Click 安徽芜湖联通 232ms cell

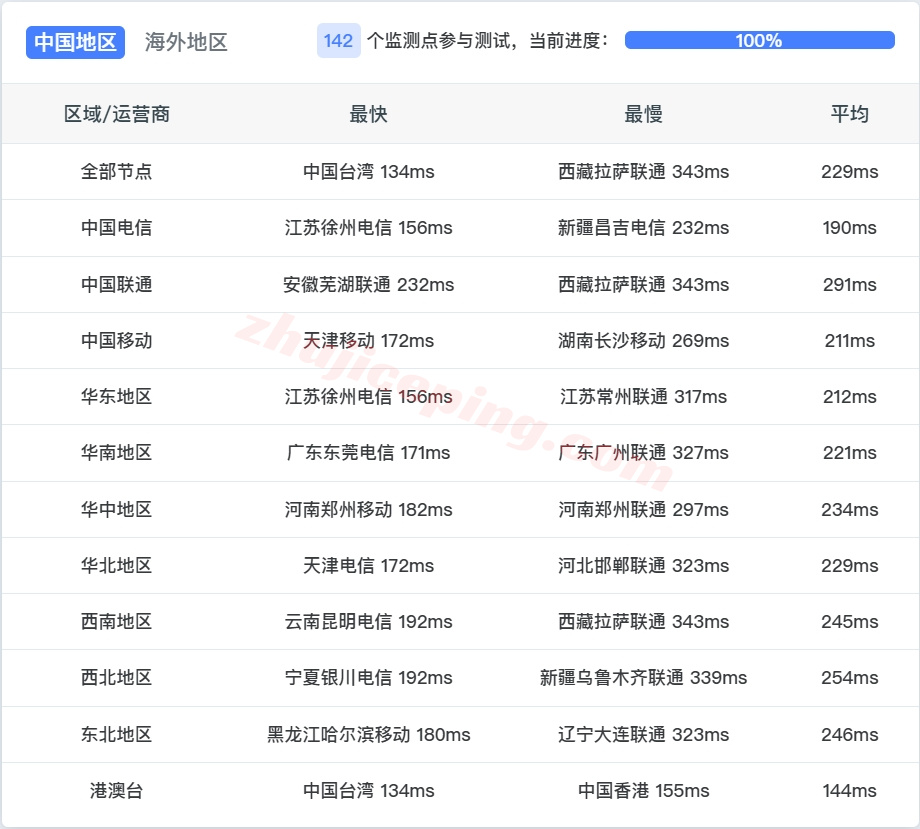368,285
